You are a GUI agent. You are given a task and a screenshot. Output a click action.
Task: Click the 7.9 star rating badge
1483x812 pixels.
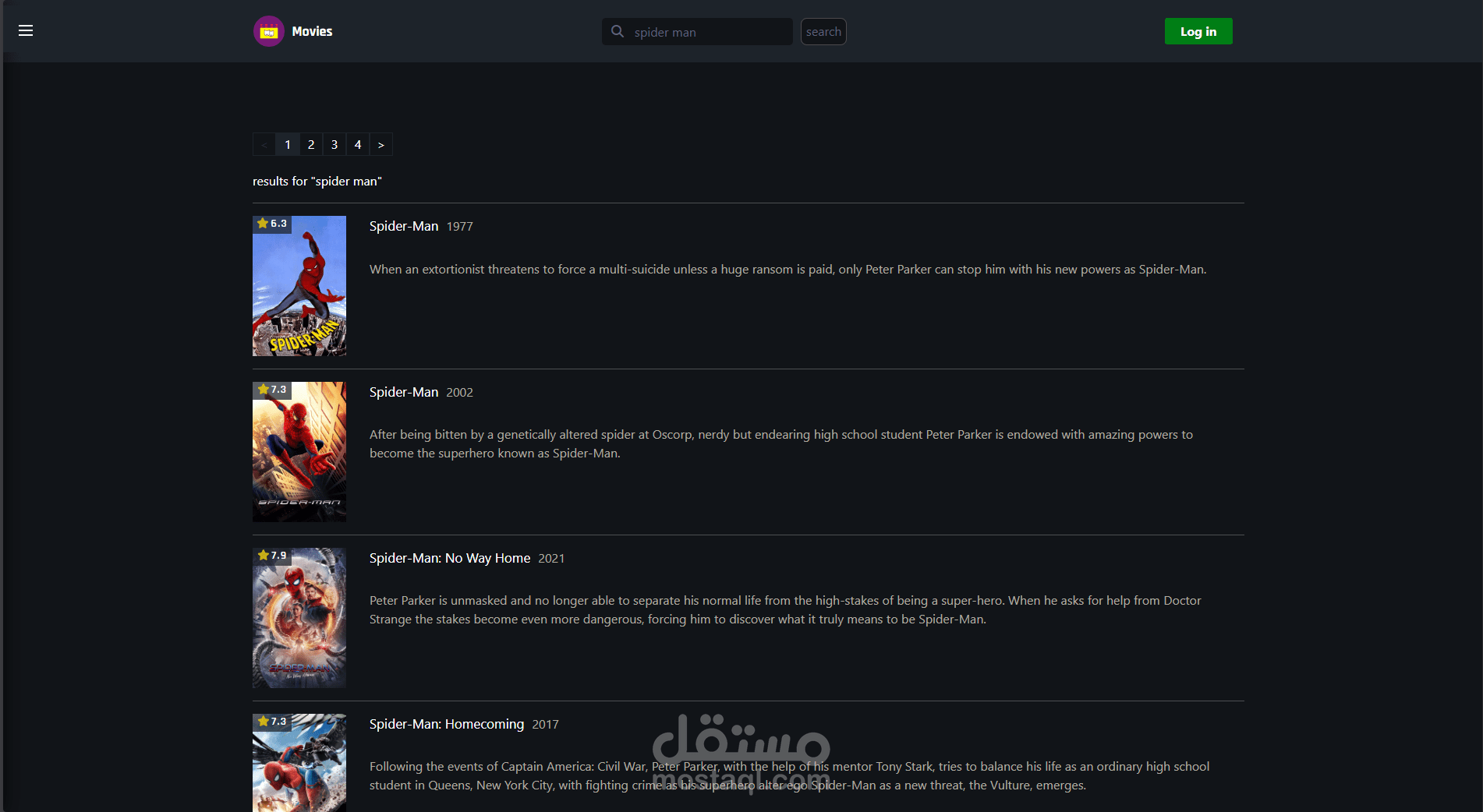[x=272, y=556]
